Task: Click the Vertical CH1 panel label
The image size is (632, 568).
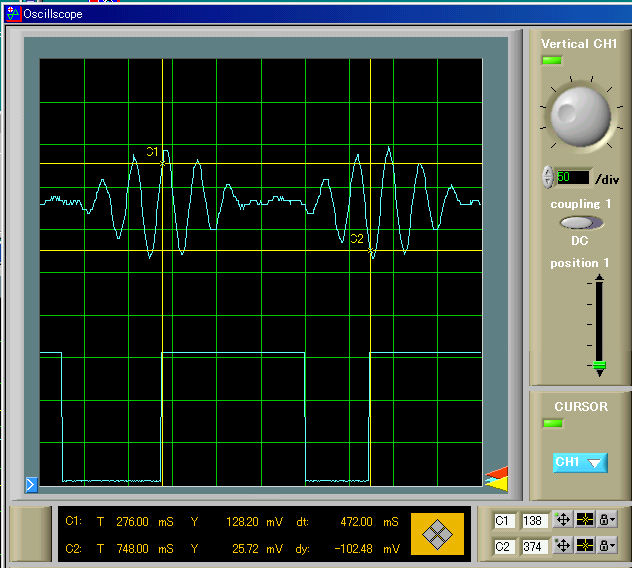Action: (x=579, y=44)
